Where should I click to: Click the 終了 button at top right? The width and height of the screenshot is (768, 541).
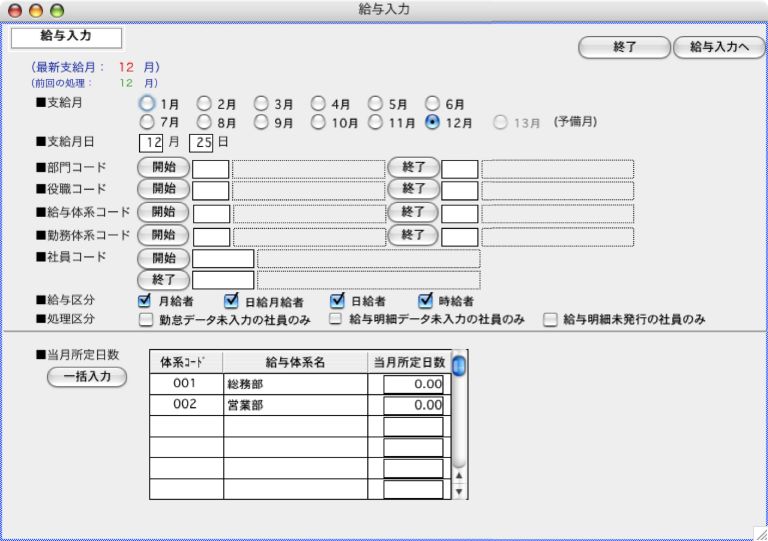coord(624,47)
